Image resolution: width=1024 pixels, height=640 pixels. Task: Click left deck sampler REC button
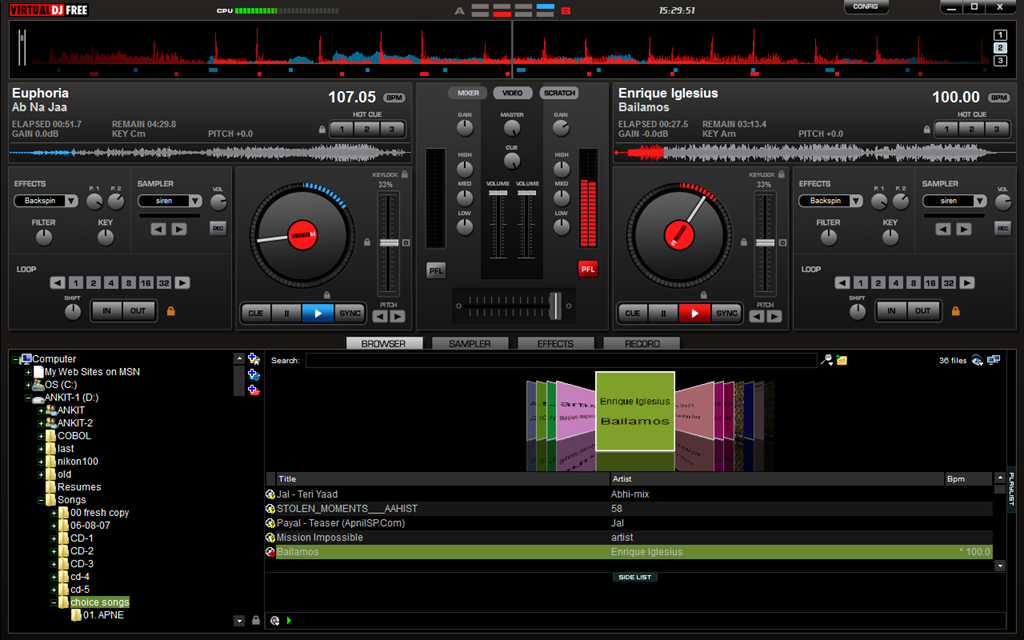tap(218, 229)
